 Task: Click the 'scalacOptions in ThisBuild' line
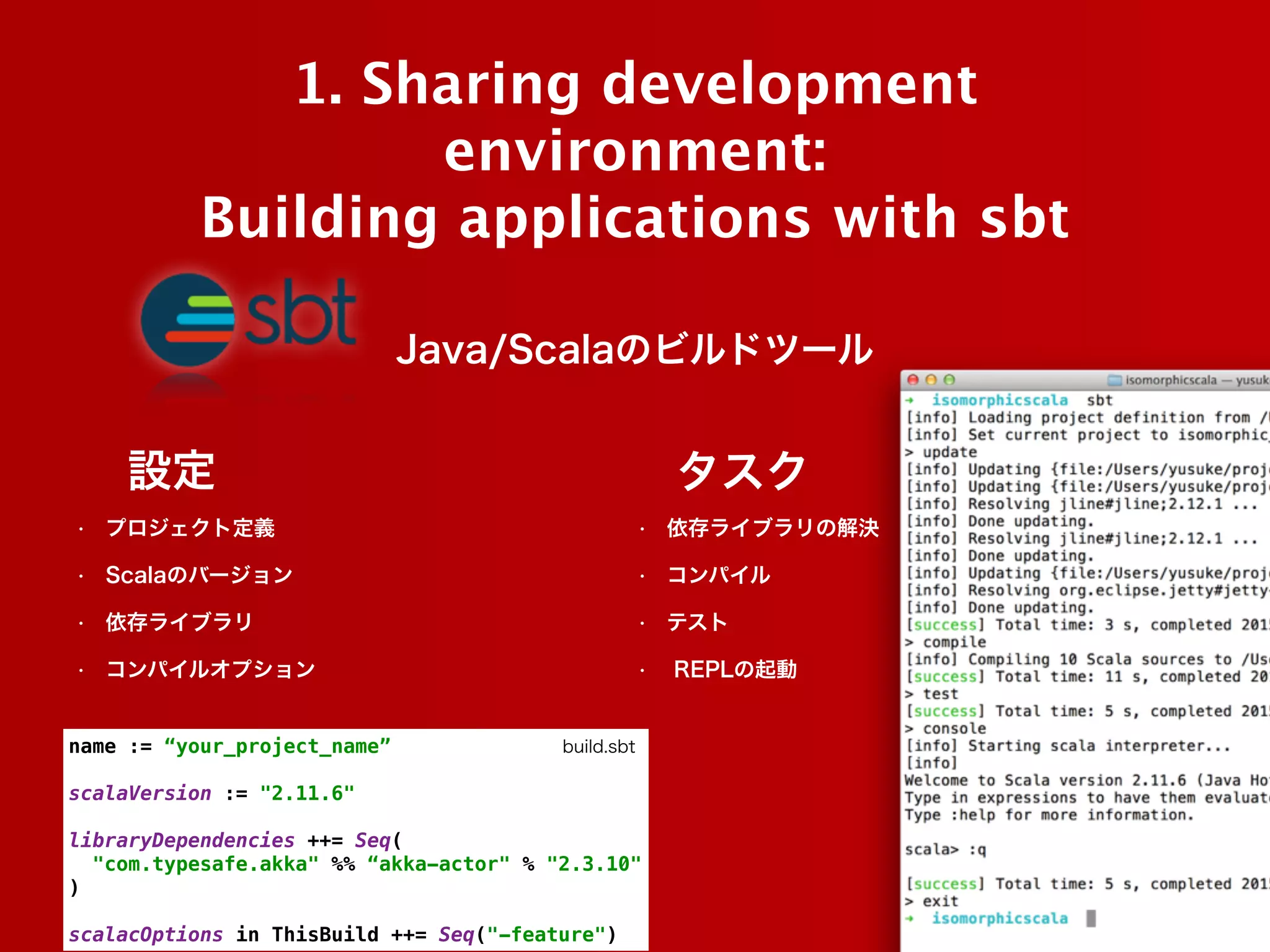click(343, 935)
